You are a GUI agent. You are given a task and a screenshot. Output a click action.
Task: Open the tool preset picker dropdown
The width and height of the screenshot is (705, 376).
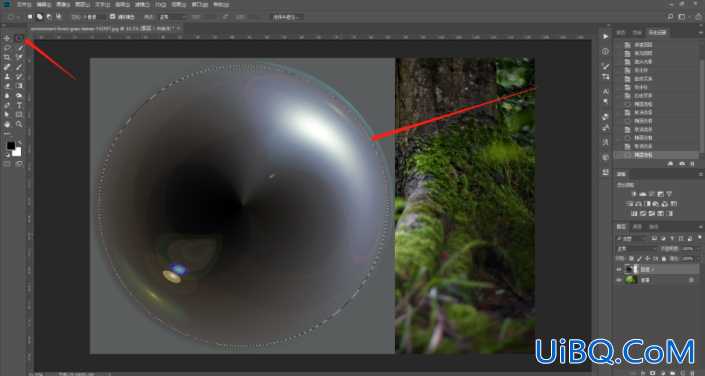click(x=18, y=17)
